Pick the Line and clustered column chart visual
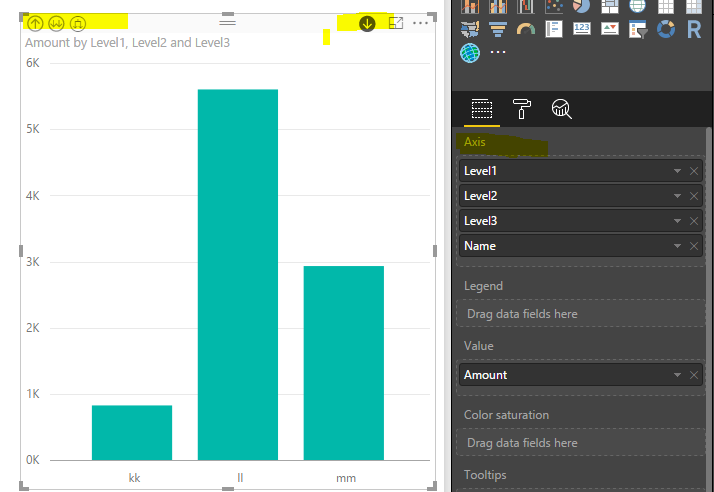Viewport: 714px width, 492px height. 498,6
